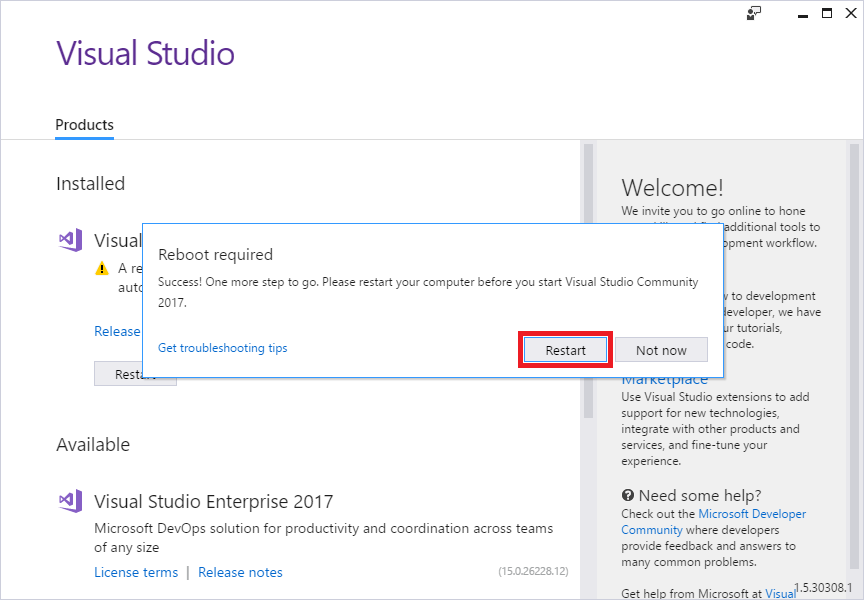Close the Visual Studio Installer window
The image size is (864, 600).
tap(851, 13)
